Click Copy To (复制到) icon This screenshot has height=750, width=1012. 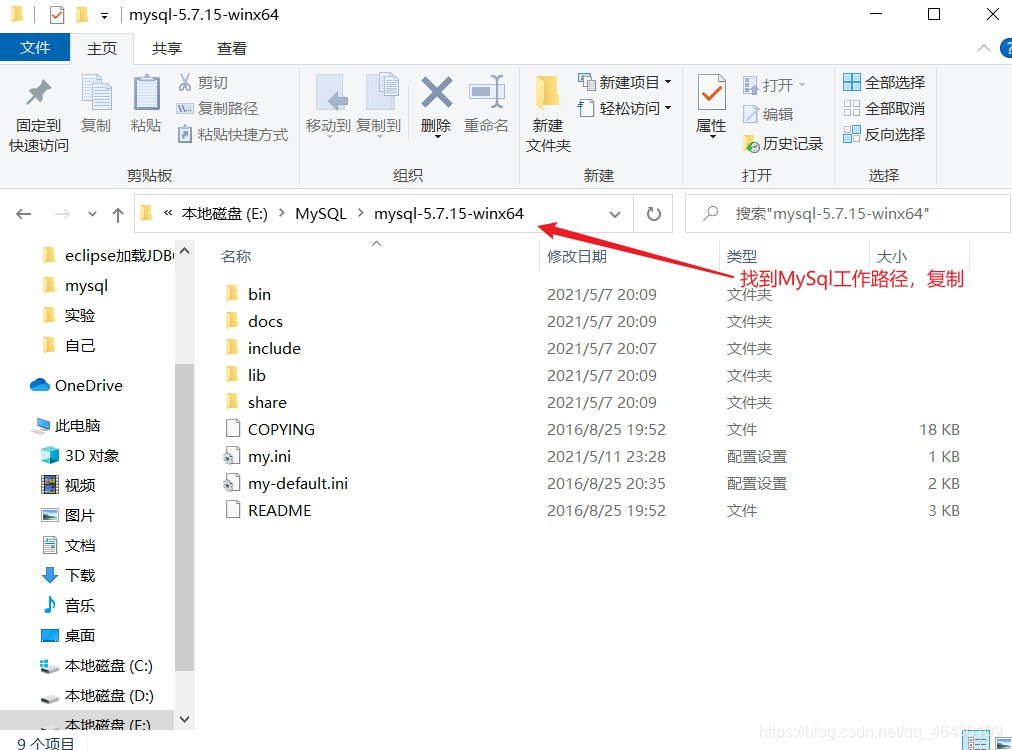(x=381, y=92)
